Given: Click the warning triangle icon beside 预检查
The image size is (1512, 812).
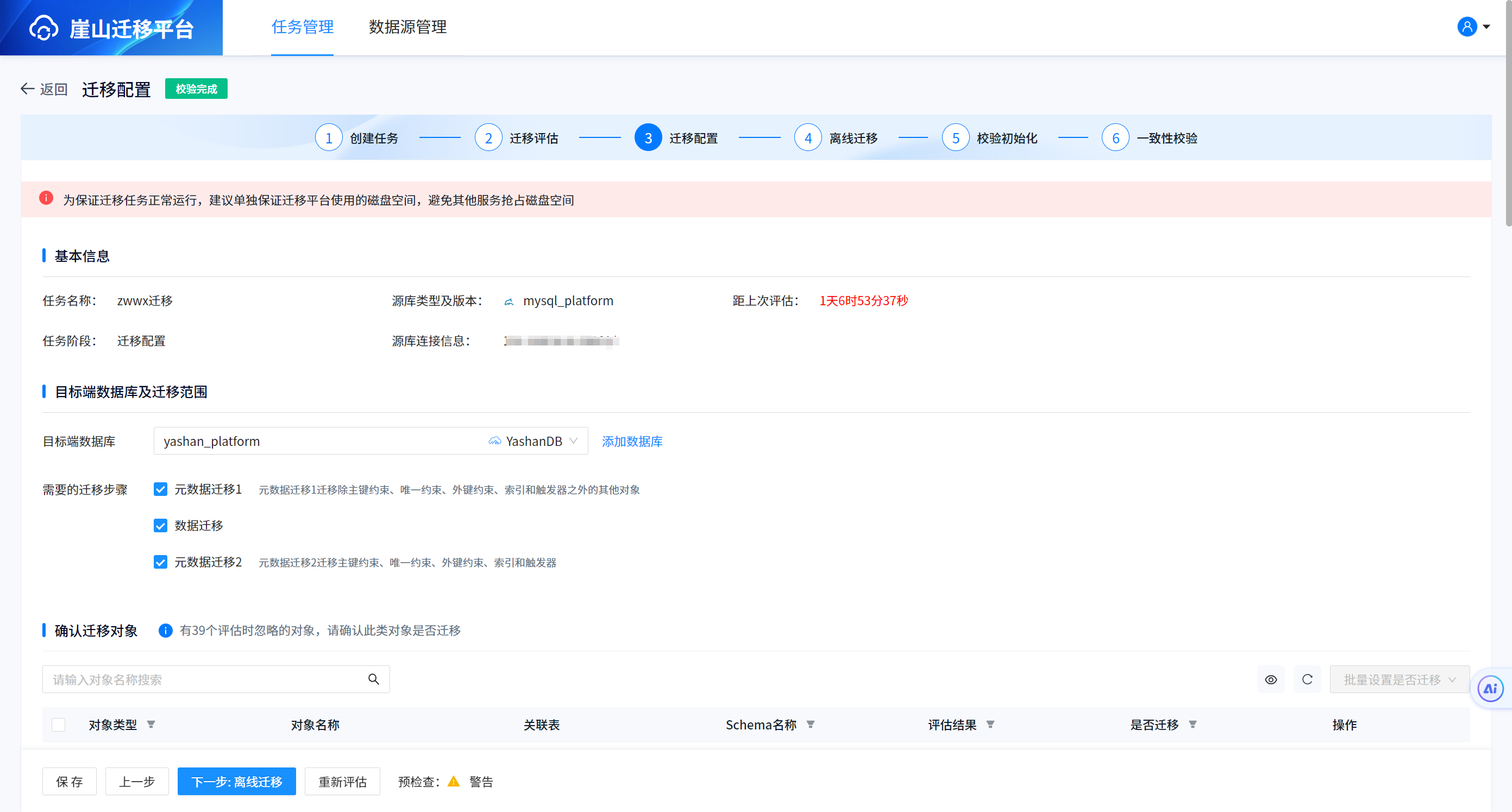Looking at the screenshot, I should (x=453, y=782).
